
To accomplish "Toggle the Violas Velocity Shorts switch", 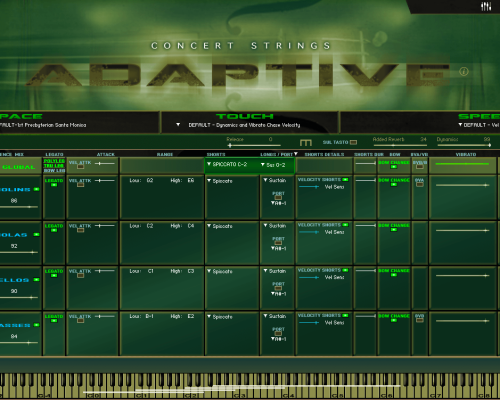I will click(x=345, y=225).
